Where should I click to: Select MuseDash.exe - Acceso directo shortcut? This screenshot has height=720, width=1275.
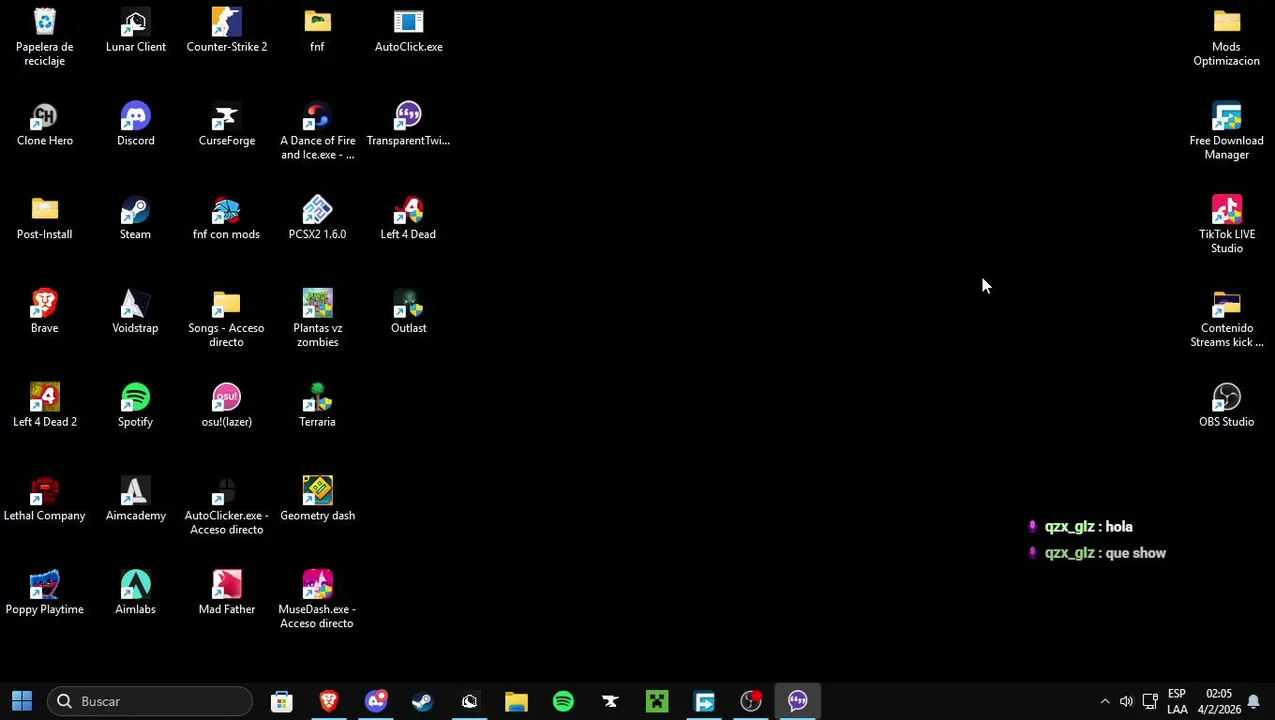[317, 601]
